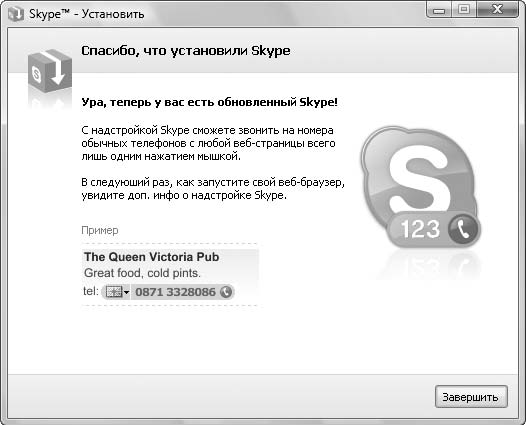Click the large Skype S logo
This screenshot has height=425, width=526.
(x=420, y=183)
